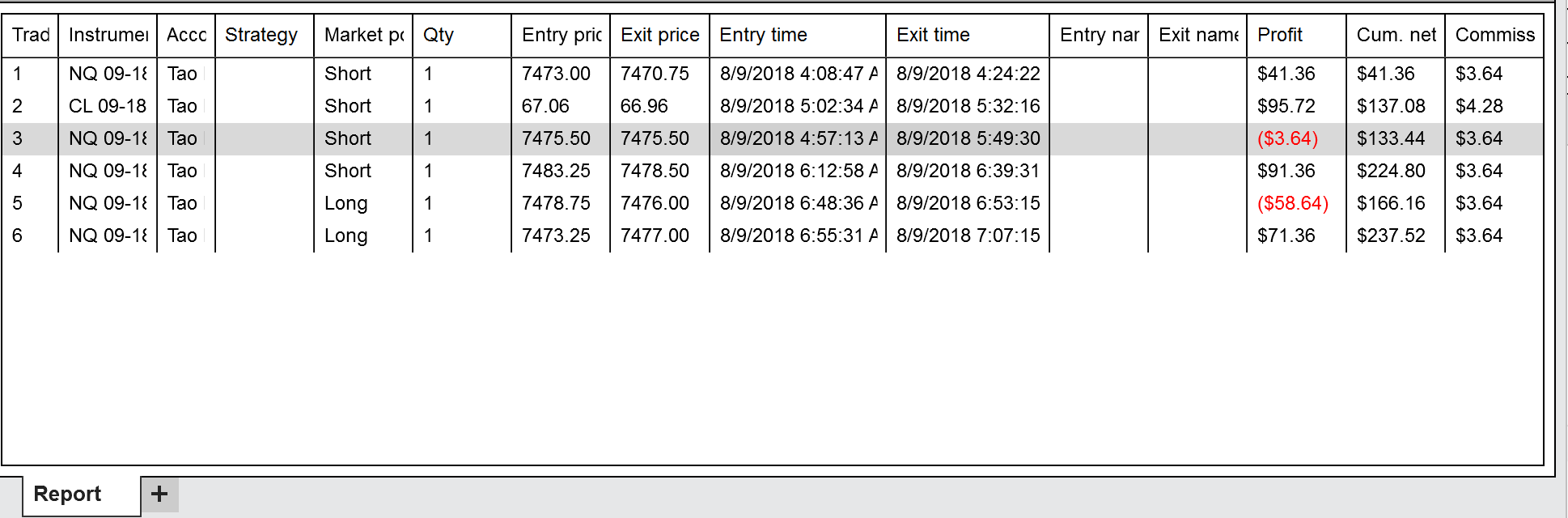The image size is (1568, 518).
Task: Sort by the Profit column header
Action: [1296, 36]
